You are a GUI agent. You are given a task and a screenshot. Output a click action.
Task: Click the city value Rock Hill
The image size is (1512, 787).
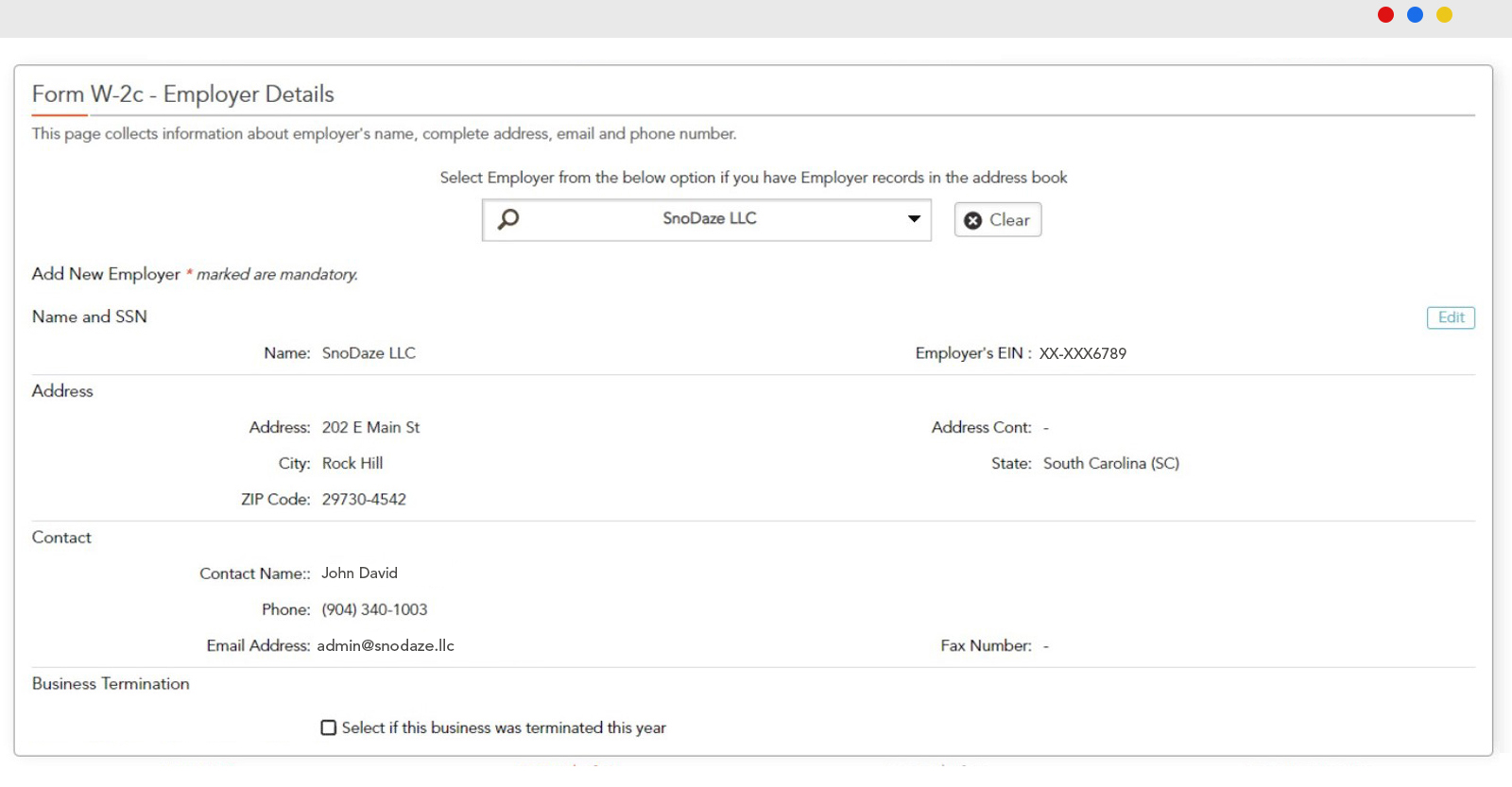pos(352,463)
